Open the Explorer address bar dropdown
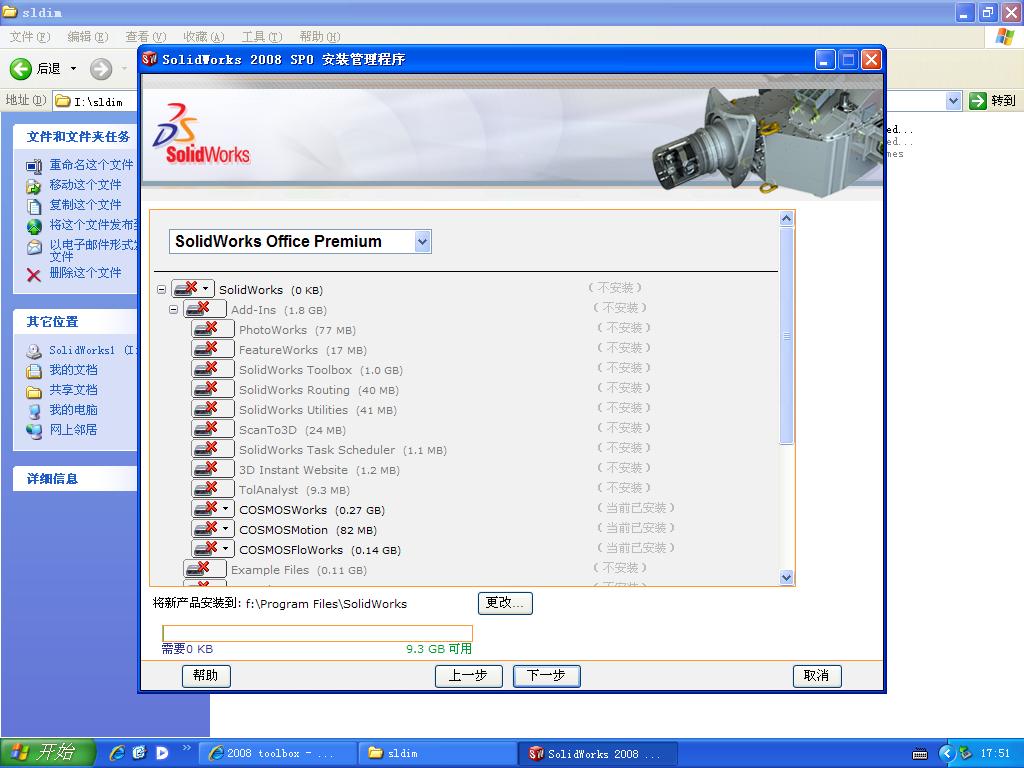The image size is (1024, 768). point(953,101)
